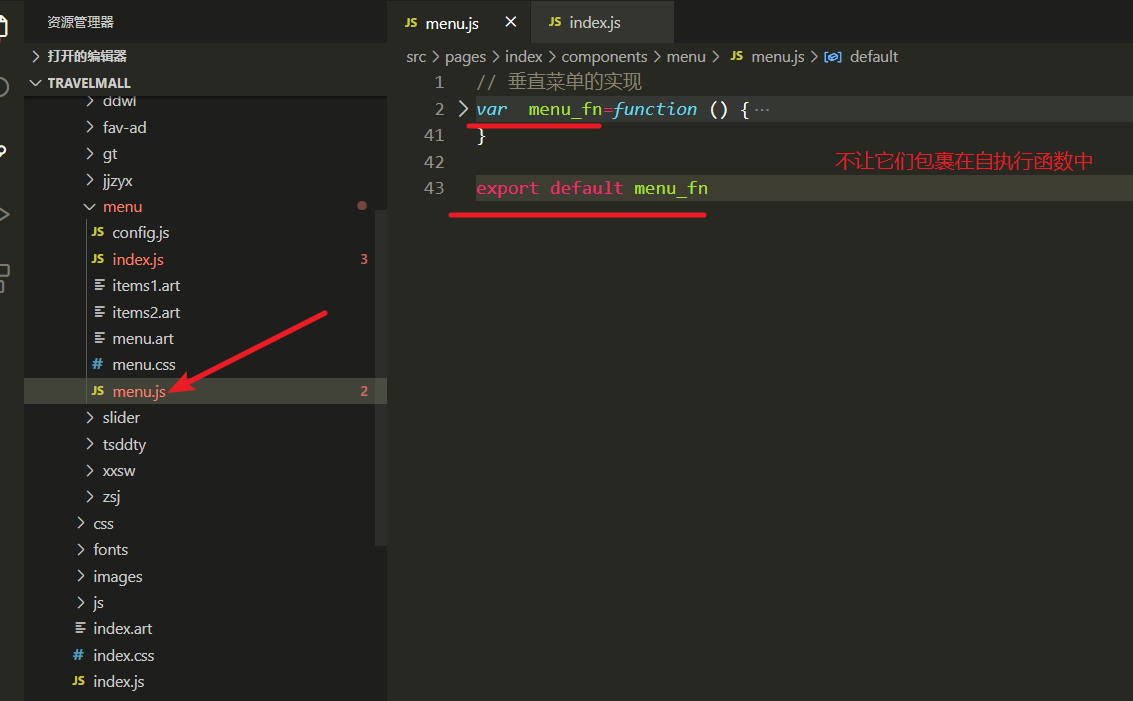Collapse the menu folder

point(90,207)
